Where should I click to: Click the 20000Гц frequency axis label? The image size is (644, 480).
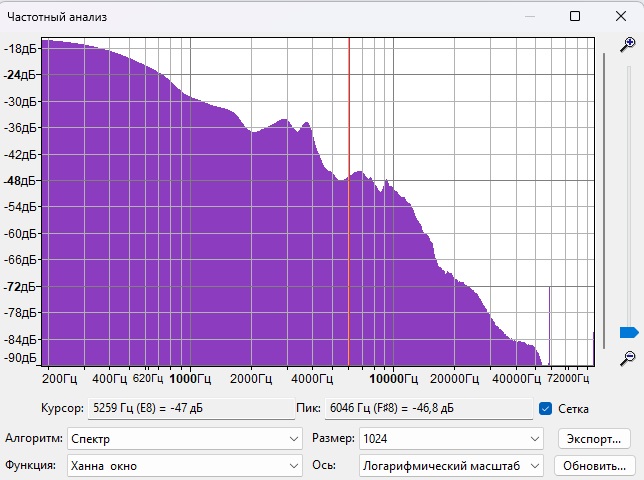click(x=454, y=379)
